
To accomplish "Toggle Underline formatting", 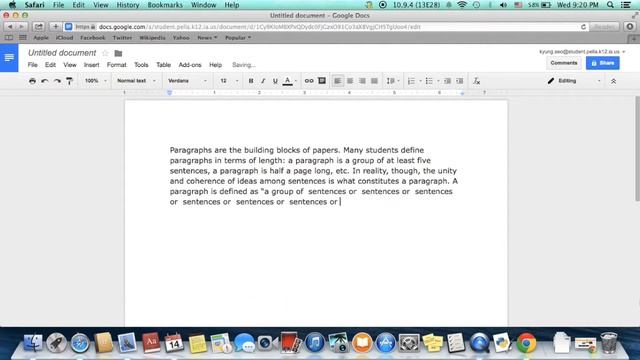I will [x=275, y=81].
